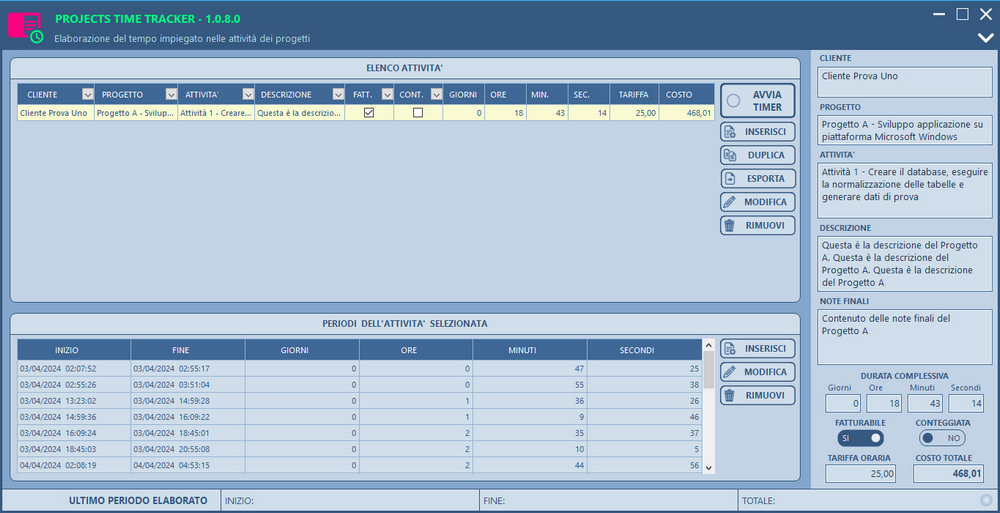Screen dimensions: 1000x513
Task: Start the timer with Avvia Timer
Action: point(757,100)
